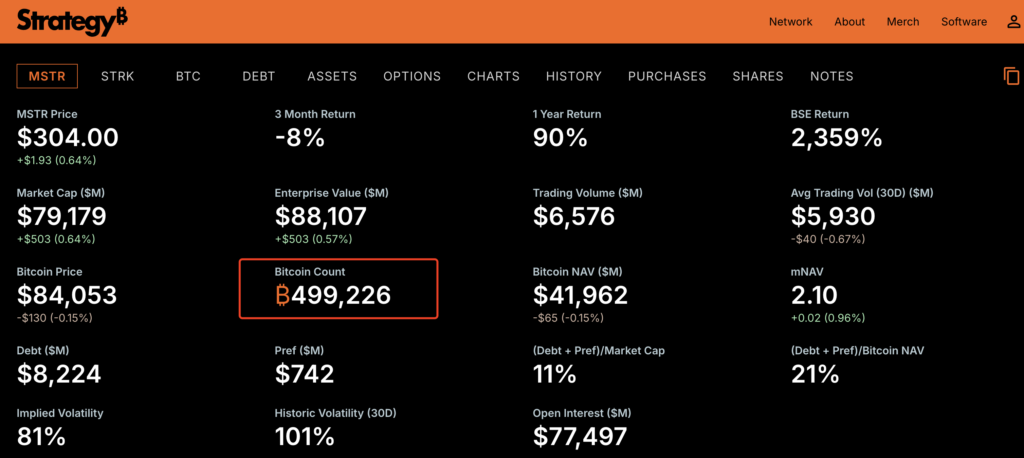1024x458 pixels.
Task: Switch to the STRK tab
Action: (x=117, y=76)
